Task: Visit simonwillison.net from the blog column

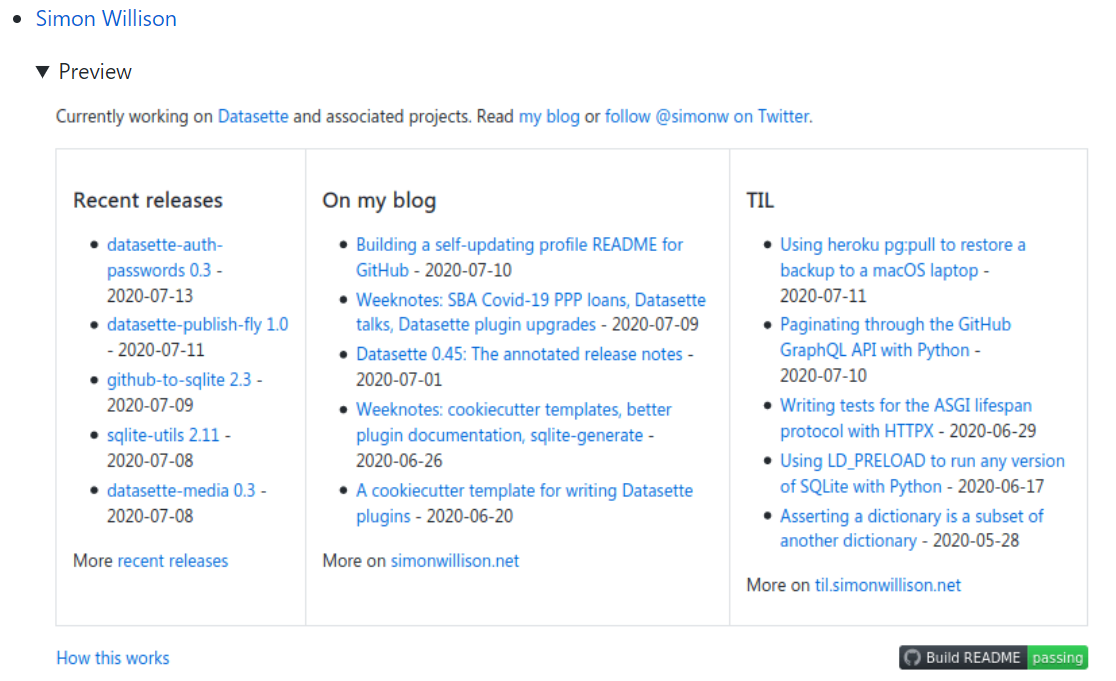Action: click(x=454, y=561)
